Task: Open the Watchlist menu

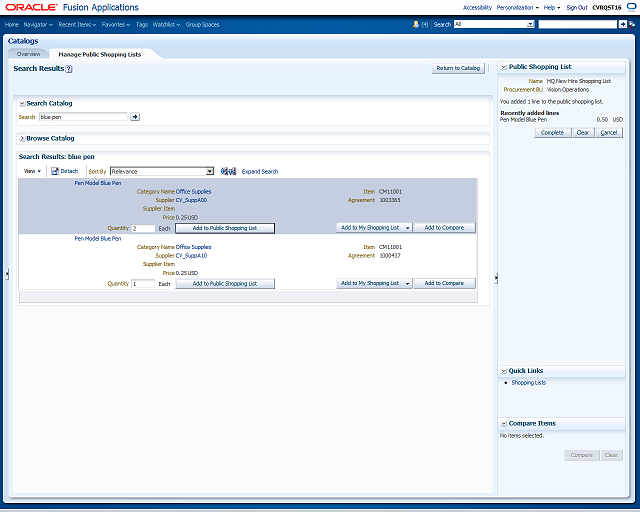Action: coord(166,24)
